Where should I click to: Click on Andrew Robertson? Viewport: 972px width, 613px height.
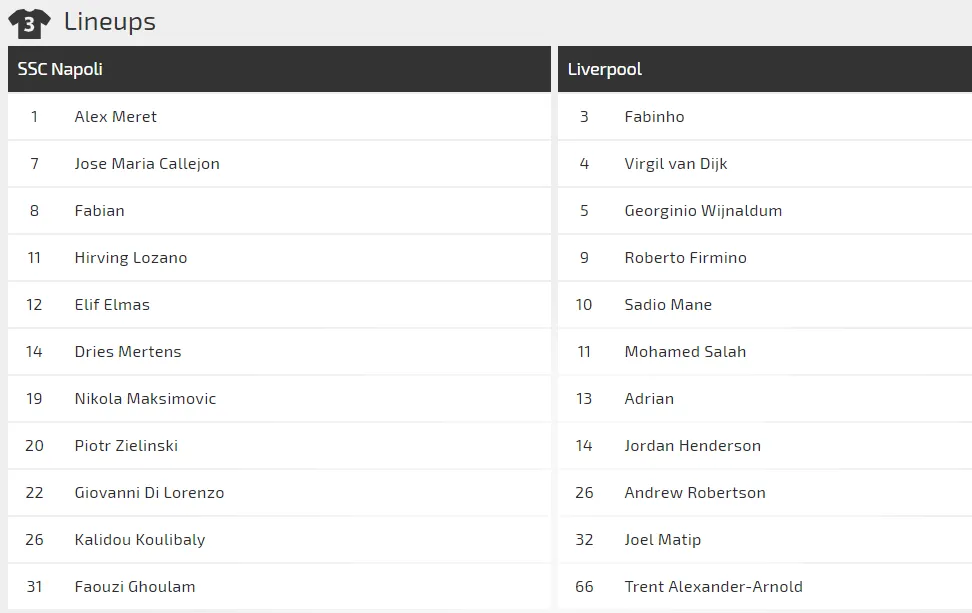(x=695, y=493)
